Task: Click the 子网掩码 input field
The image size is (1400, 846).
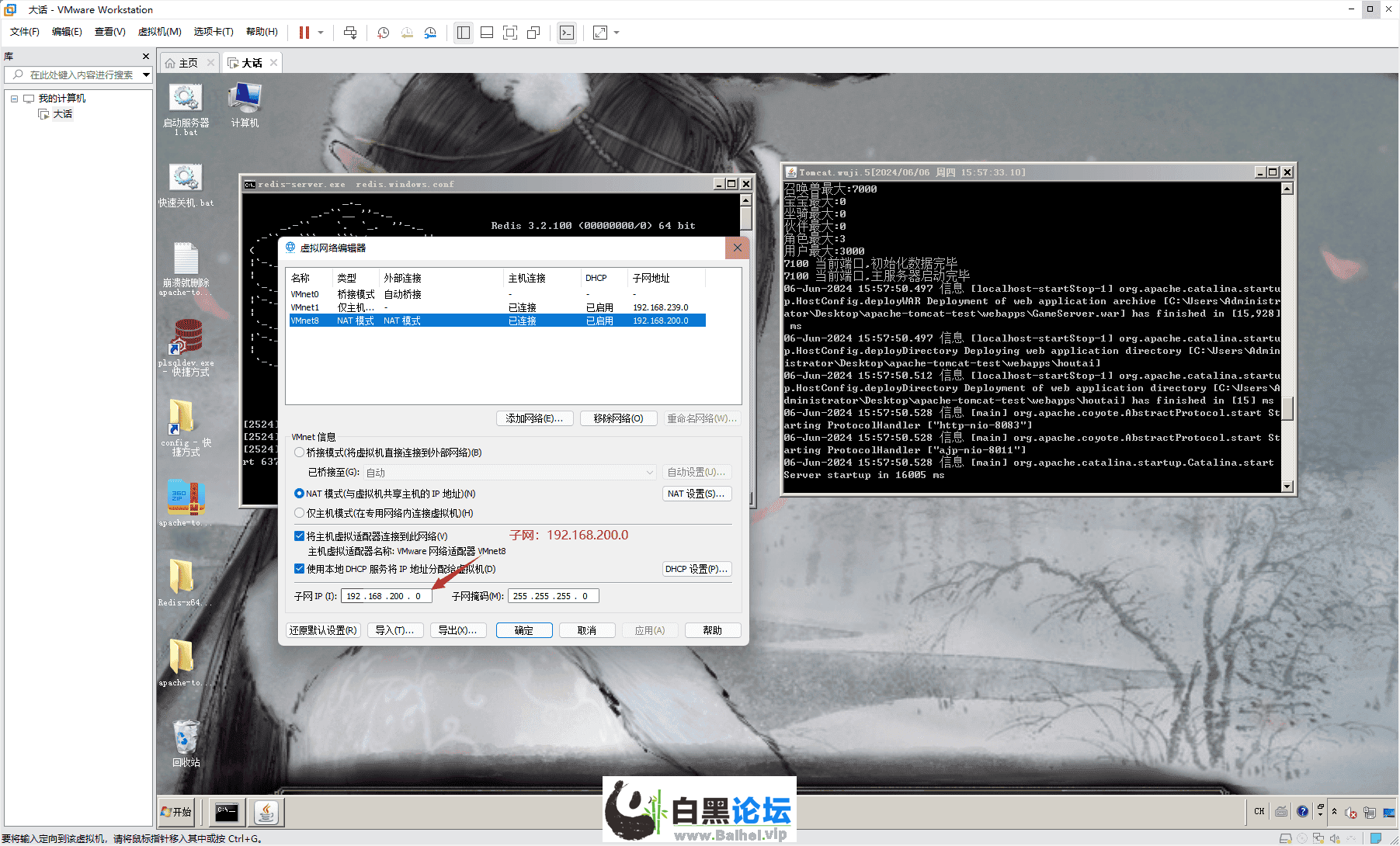Action: coord(553,596)
